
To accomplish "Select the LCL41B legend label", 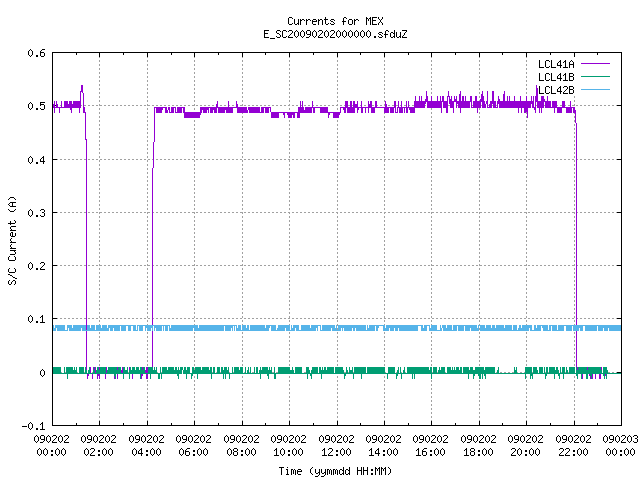I will pyautogui.click(x=556, y=77).
